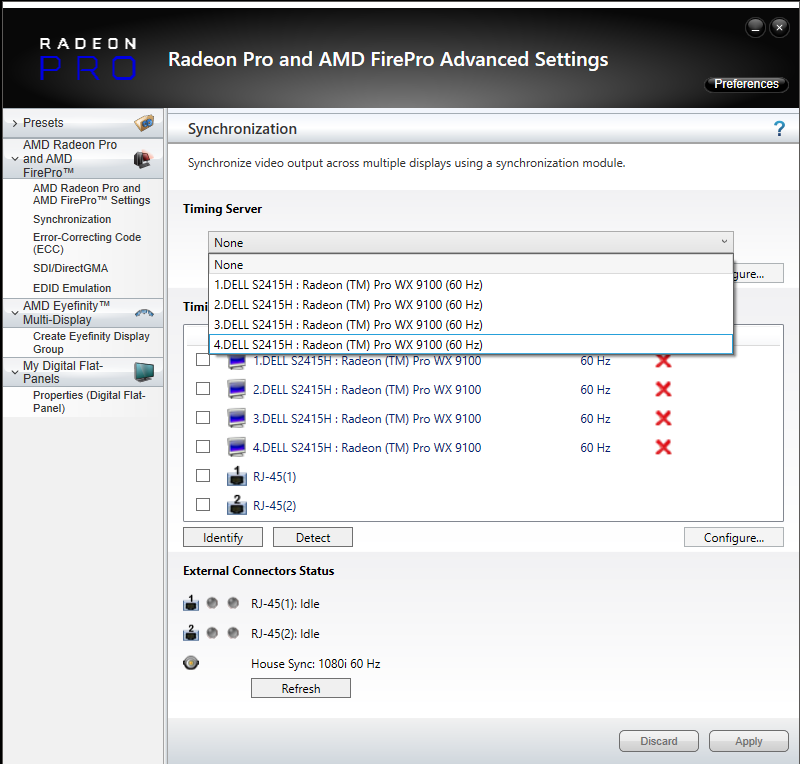Choose 2.DELL S2415H (60 Hz) timing server option
The image size is (800, 764).
(x=470, y=305)
